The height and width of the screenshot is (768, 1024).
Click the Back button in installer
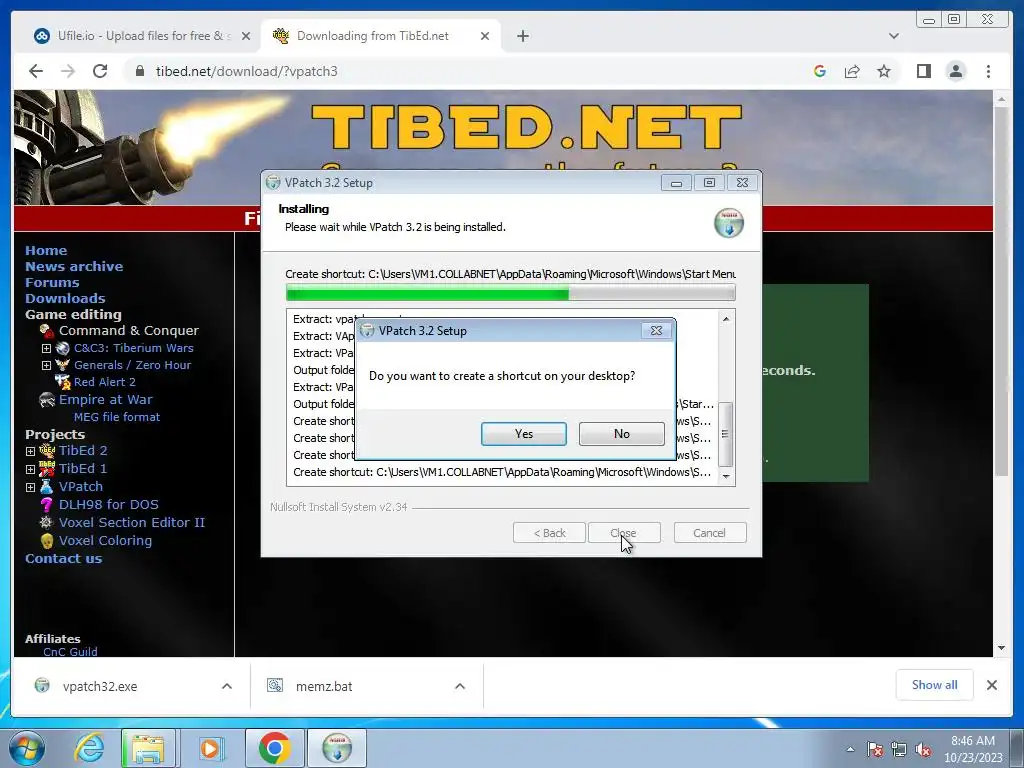549,533
